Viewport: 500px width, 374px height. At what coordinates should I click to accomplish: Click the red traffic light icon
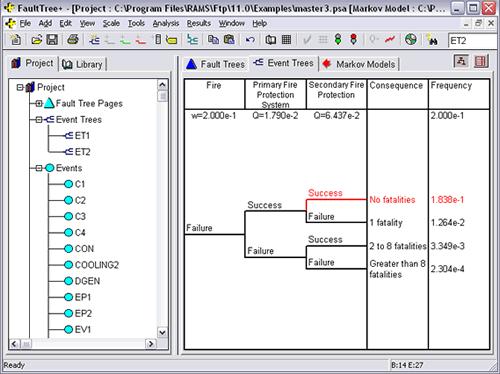pos(353,40)
